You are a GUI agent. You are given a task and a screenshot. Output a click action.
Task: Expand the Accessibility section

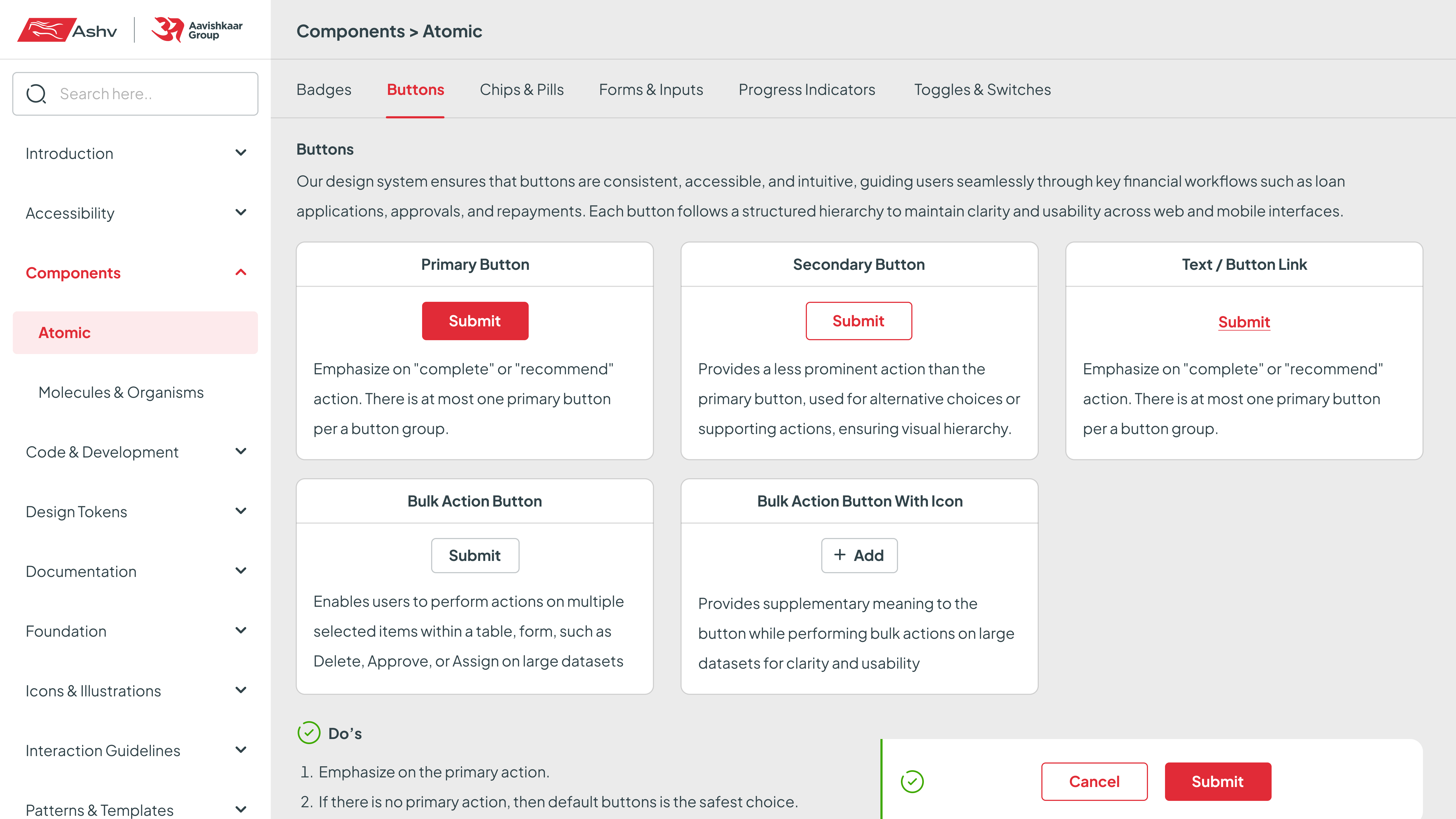pos(241,212)
